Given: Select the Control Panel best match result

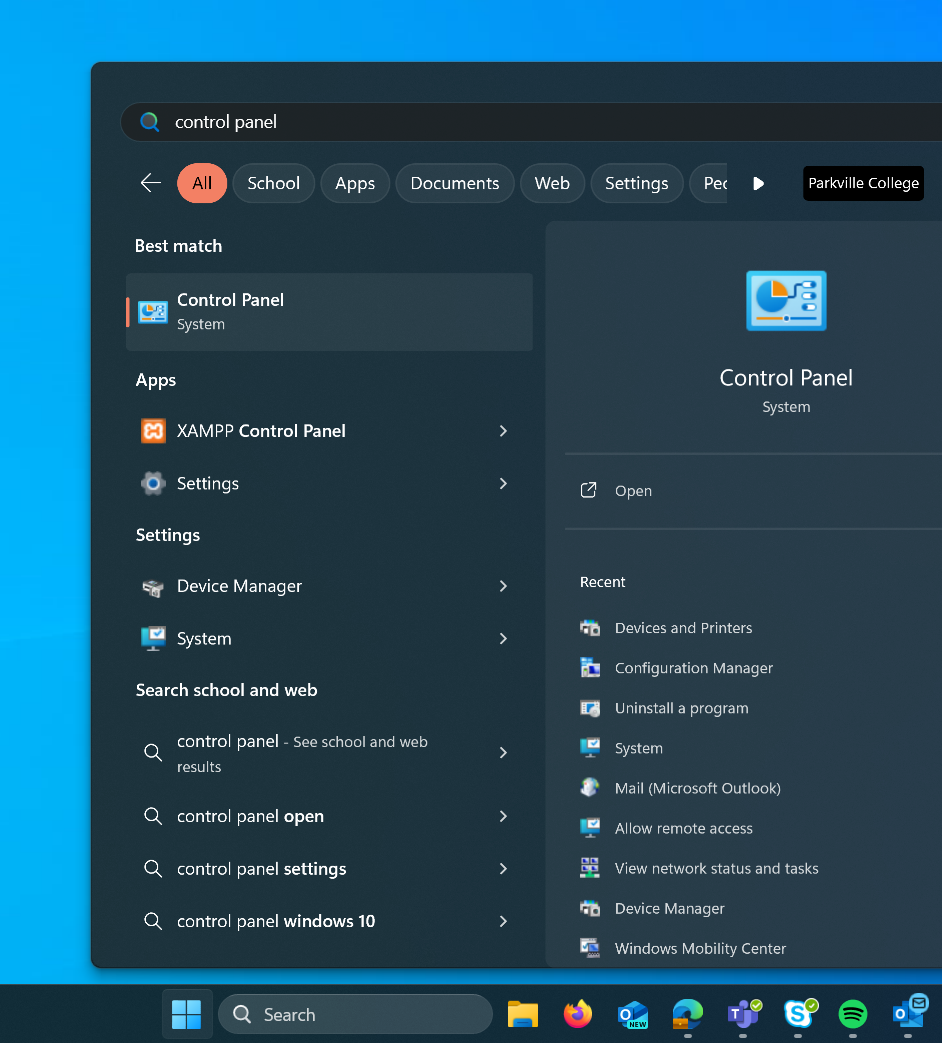Looking at the screenshot, I should tap(329, 312).
